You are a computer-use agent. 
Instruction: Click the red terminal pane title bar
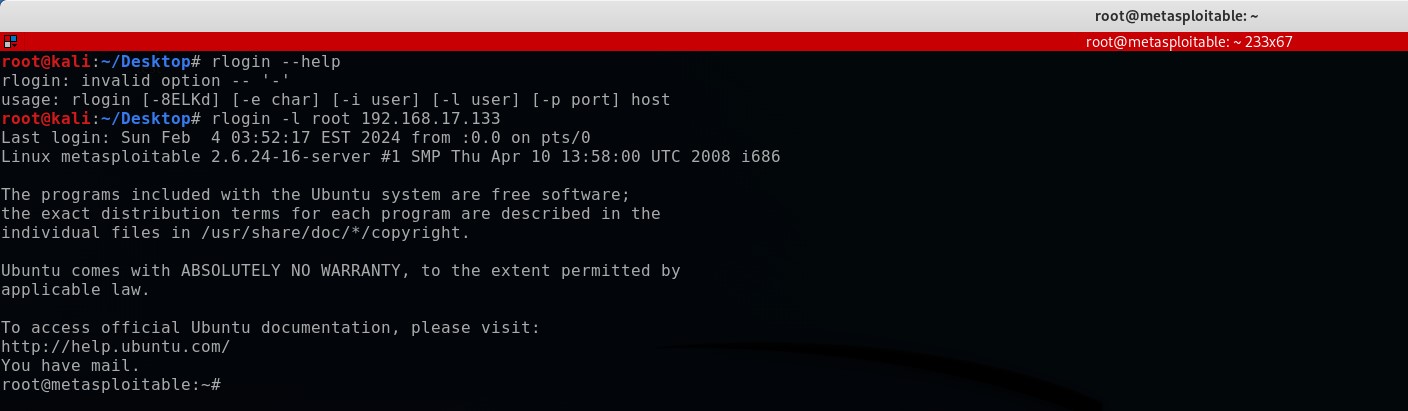click(600, 42)
